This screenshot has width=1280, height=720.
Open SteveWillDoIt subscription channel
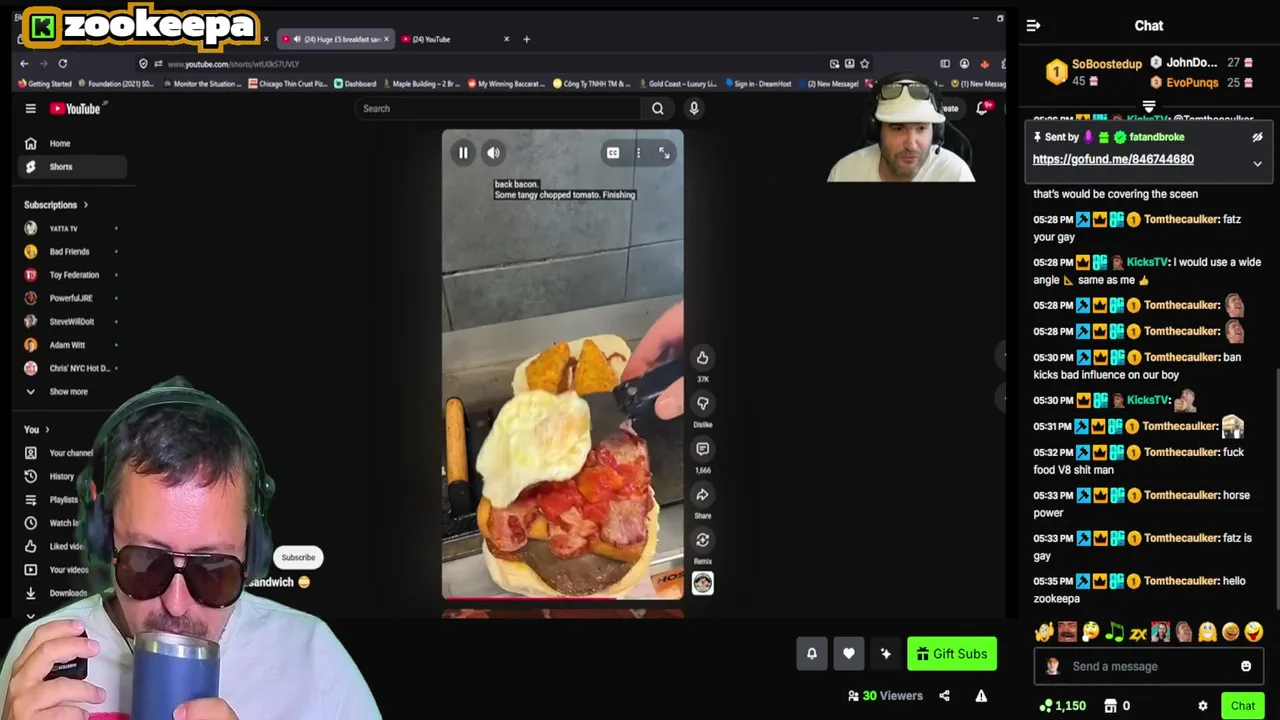70,322
